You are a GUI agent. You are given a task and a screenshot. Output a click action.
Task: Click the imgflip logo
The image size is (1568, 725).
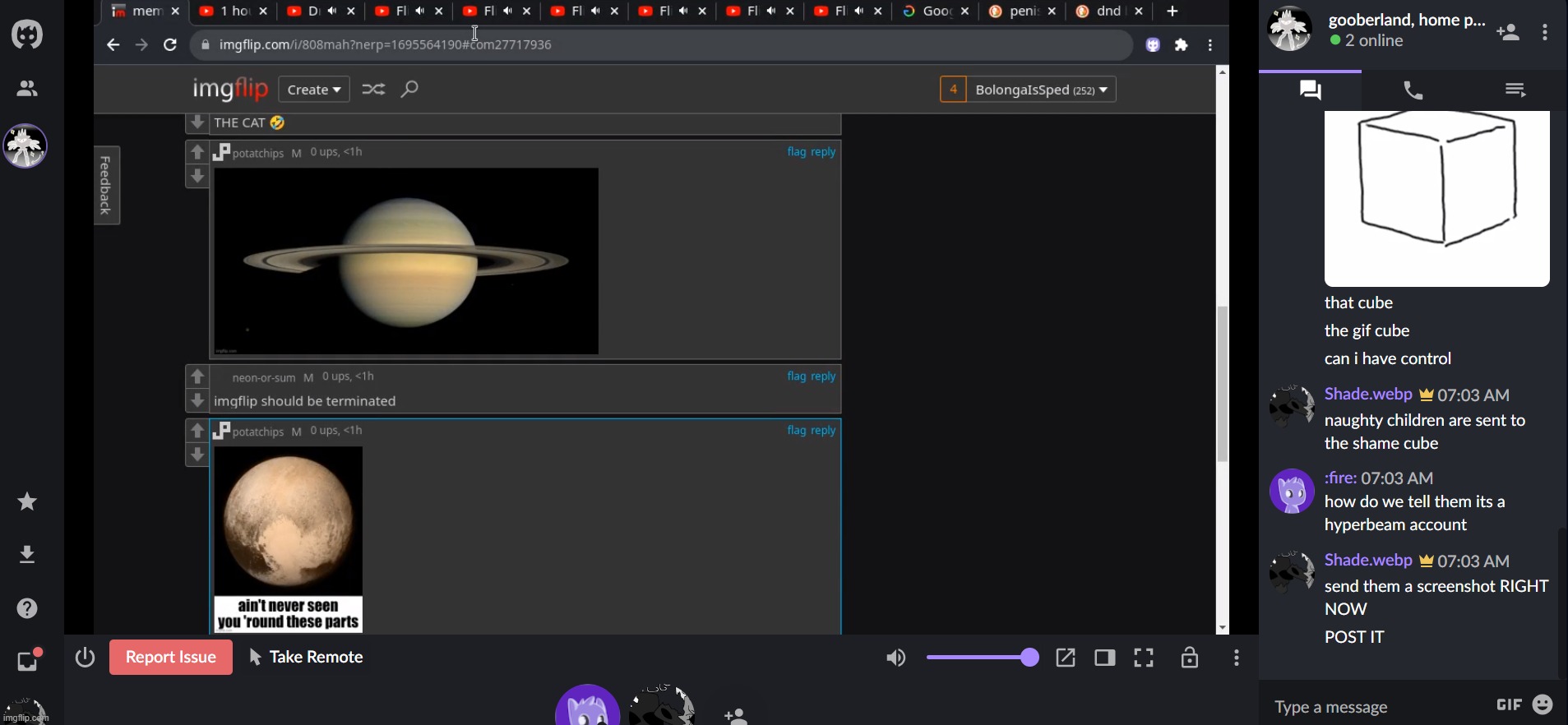(x=230, y=89)
